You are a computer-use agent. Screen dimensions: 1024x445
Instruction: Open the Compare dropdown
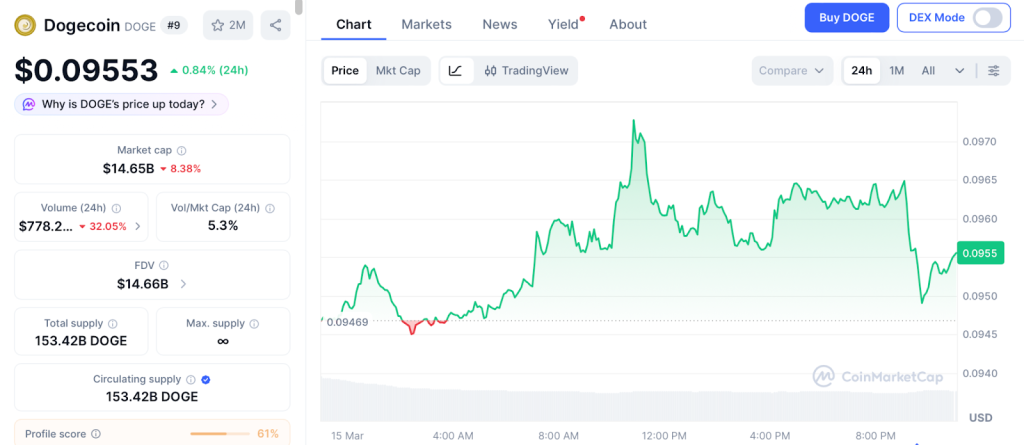pyautogui.click(x=792, y=71)
